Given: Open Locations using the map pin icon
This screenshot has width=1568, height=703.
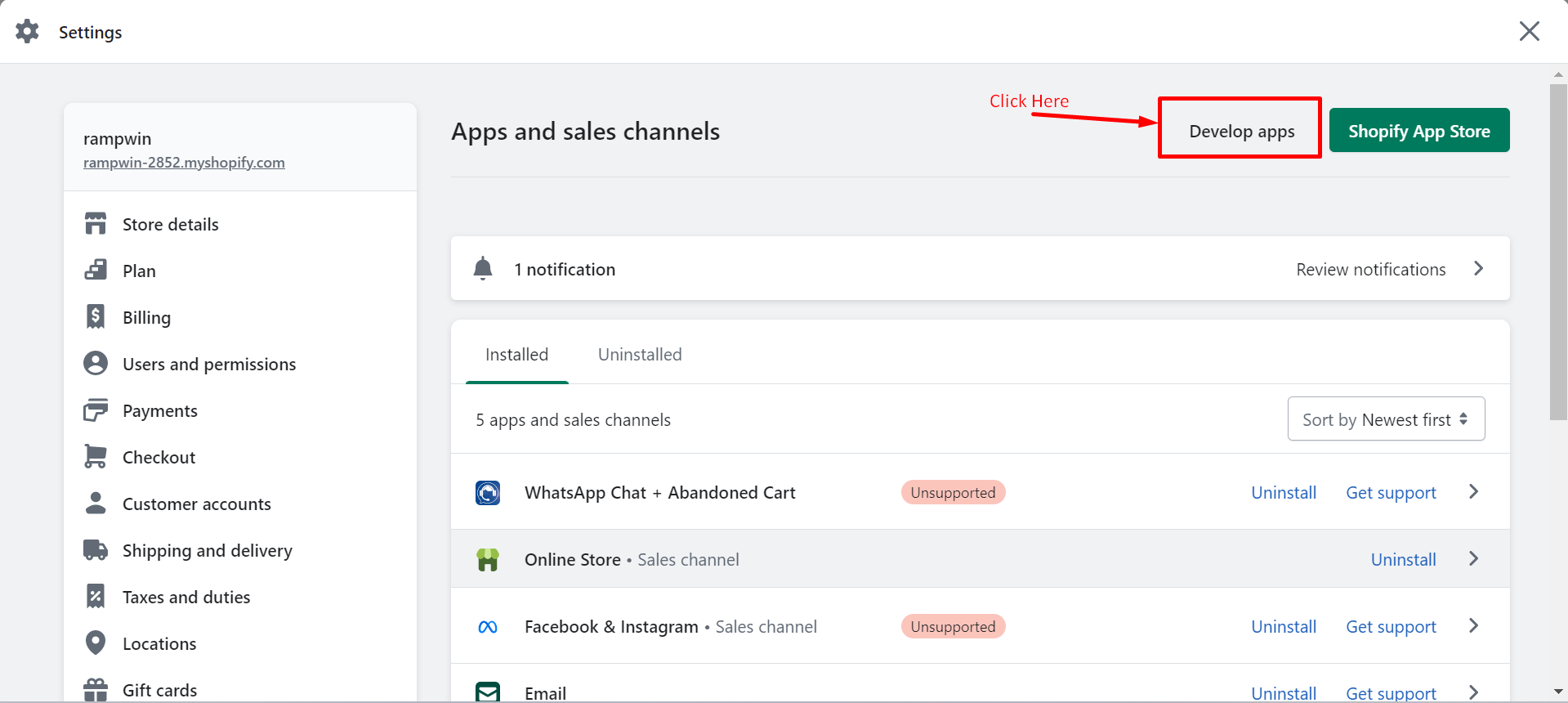Looking at the screenshot, I should (x=96, y=643).
